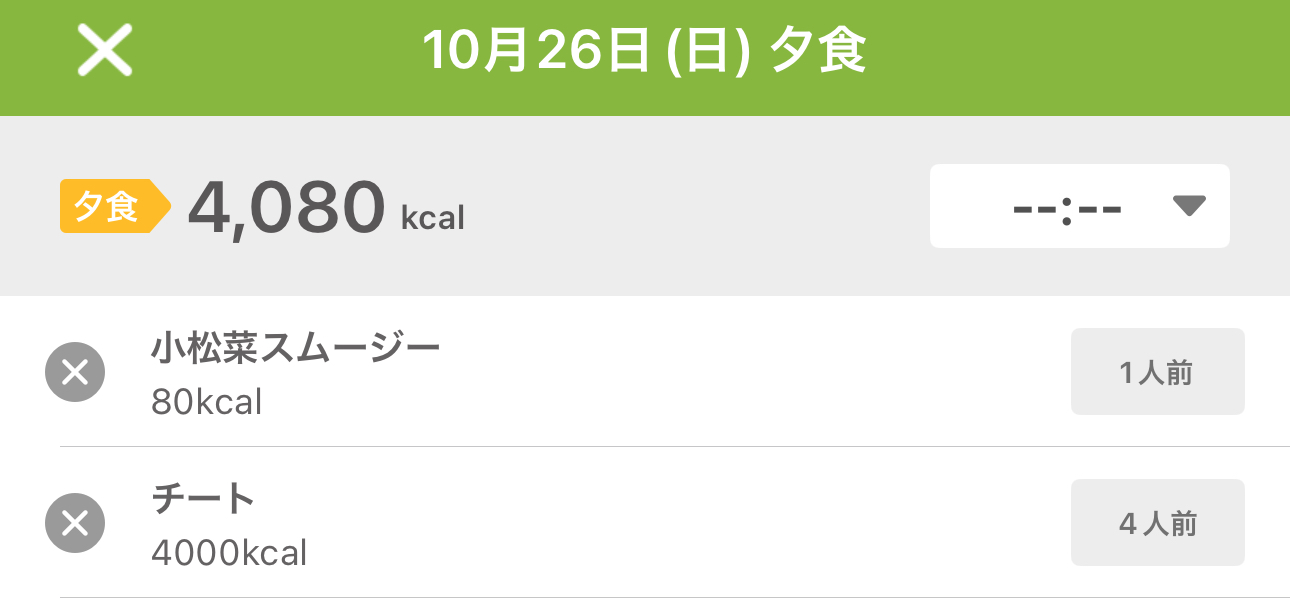Click the 10月26日 date in the header

pos(537,51)
